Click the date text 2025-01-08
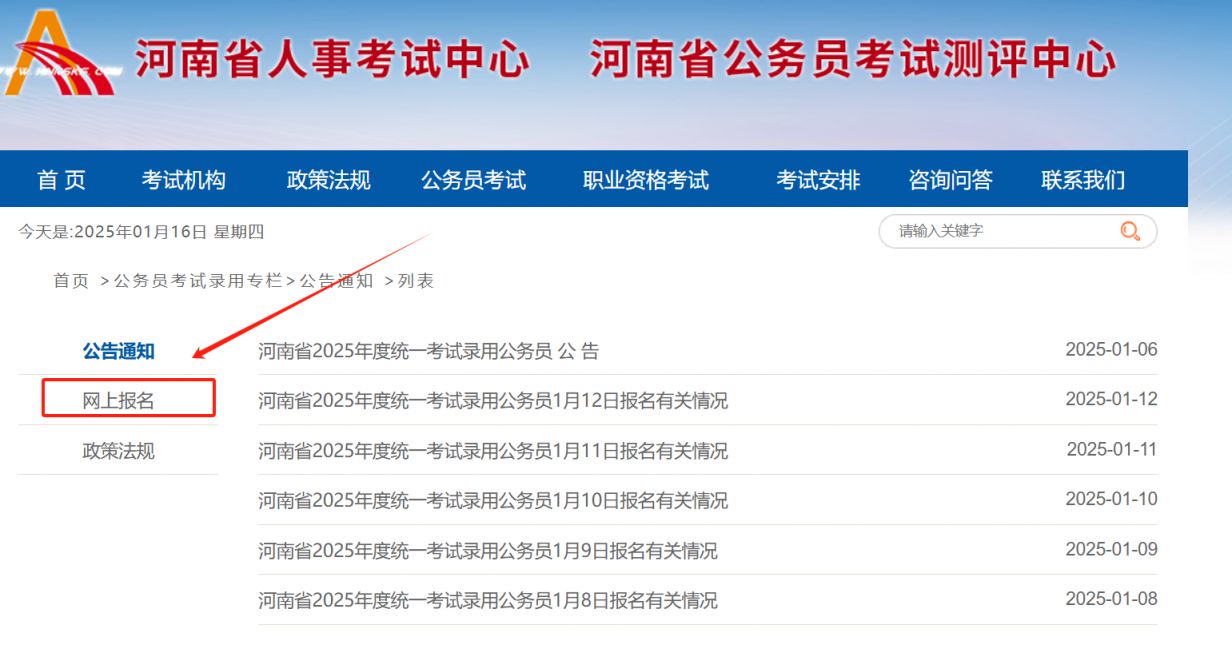Image resolution: width=1232 pixels, height=645 pixels. (x=1111, y=599)
